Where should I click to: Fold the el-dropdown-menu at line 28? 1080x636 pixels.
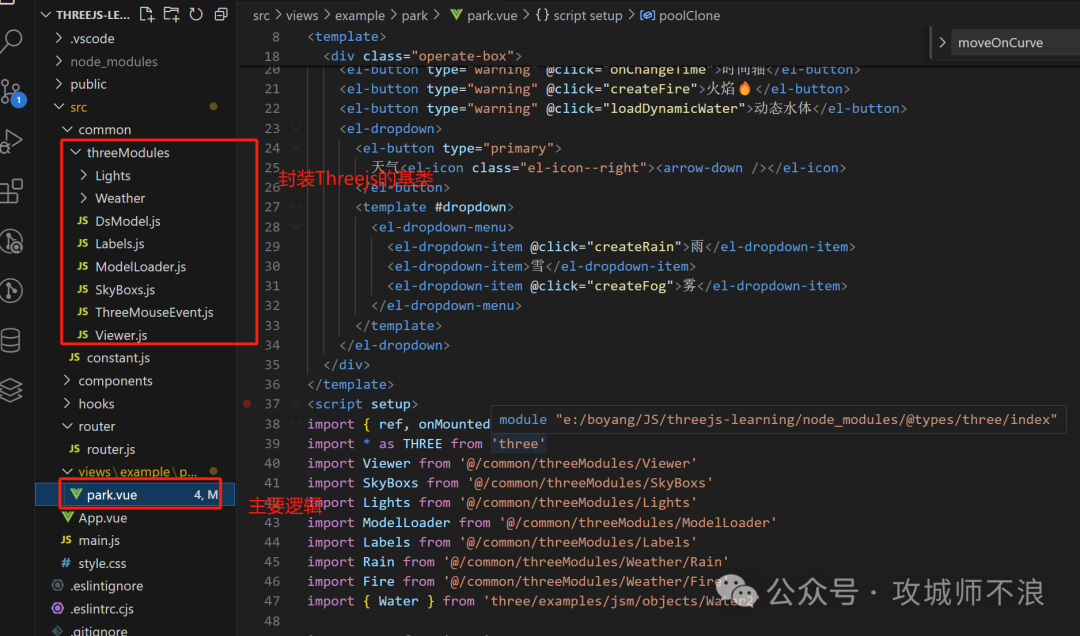tap(295, 227)
